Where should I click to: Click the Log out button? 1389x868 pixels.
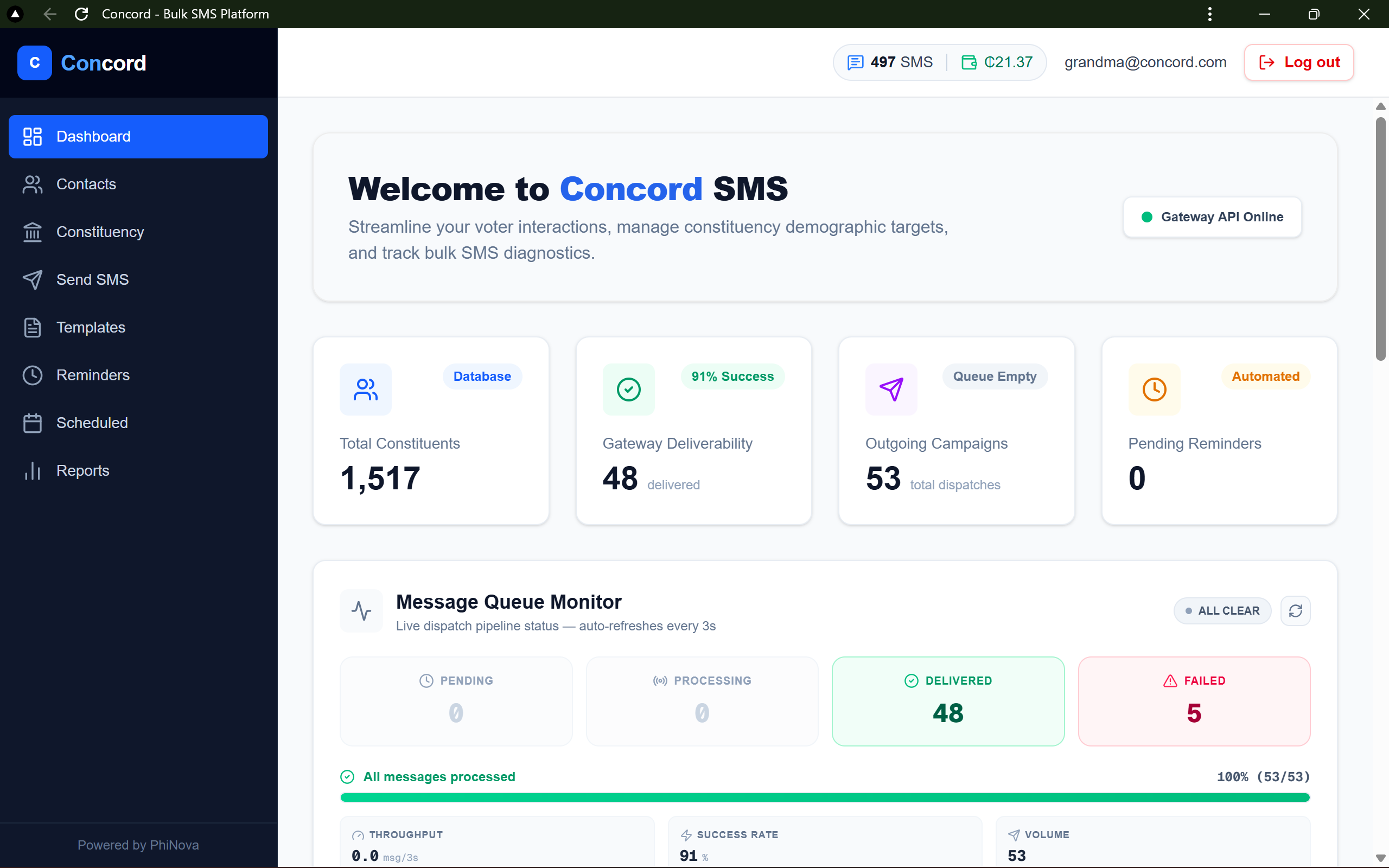point(1299,62)
